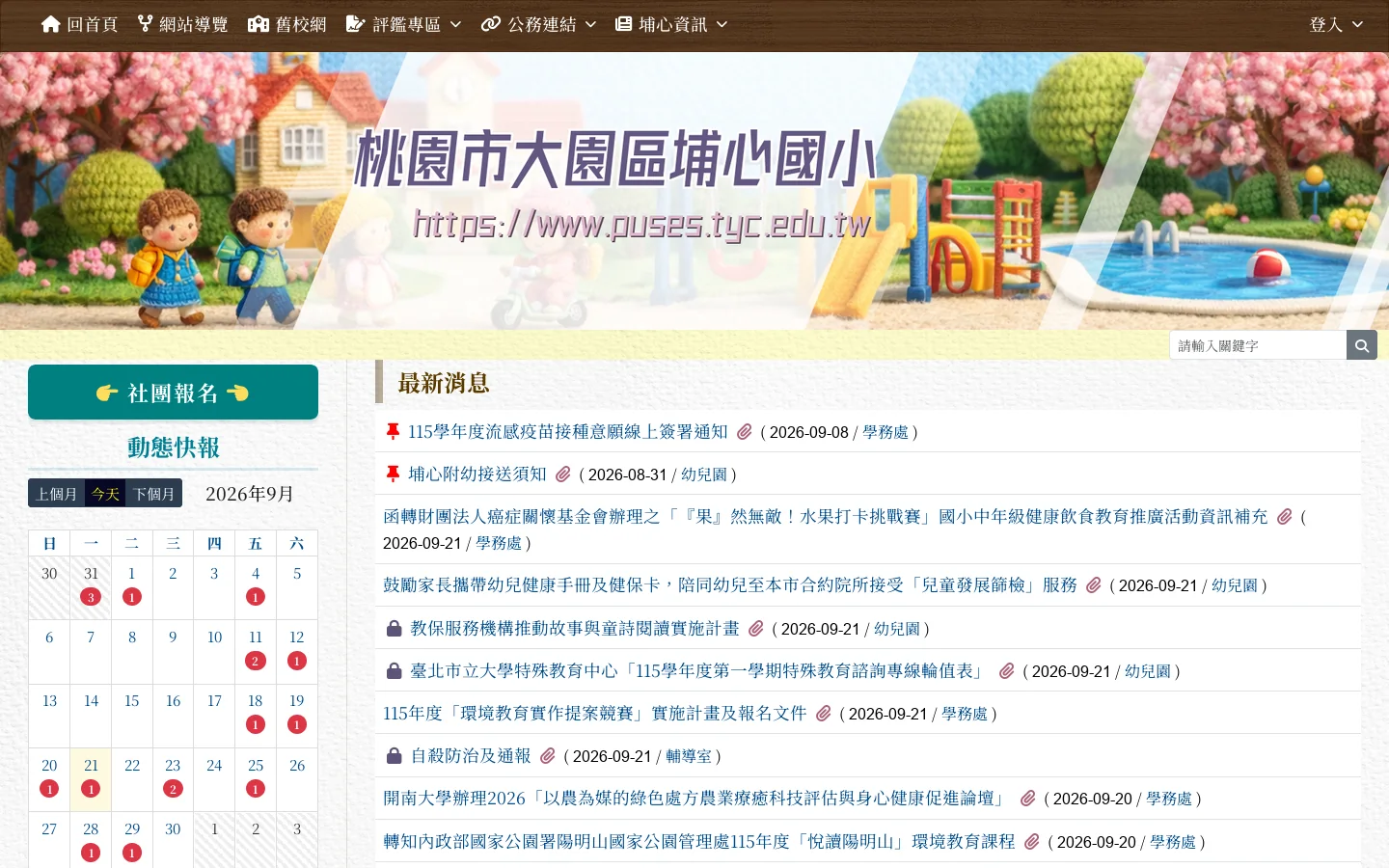This screenshot has height=868, width=1389.
Task: Click event badge on September 29
Action: 132,853
